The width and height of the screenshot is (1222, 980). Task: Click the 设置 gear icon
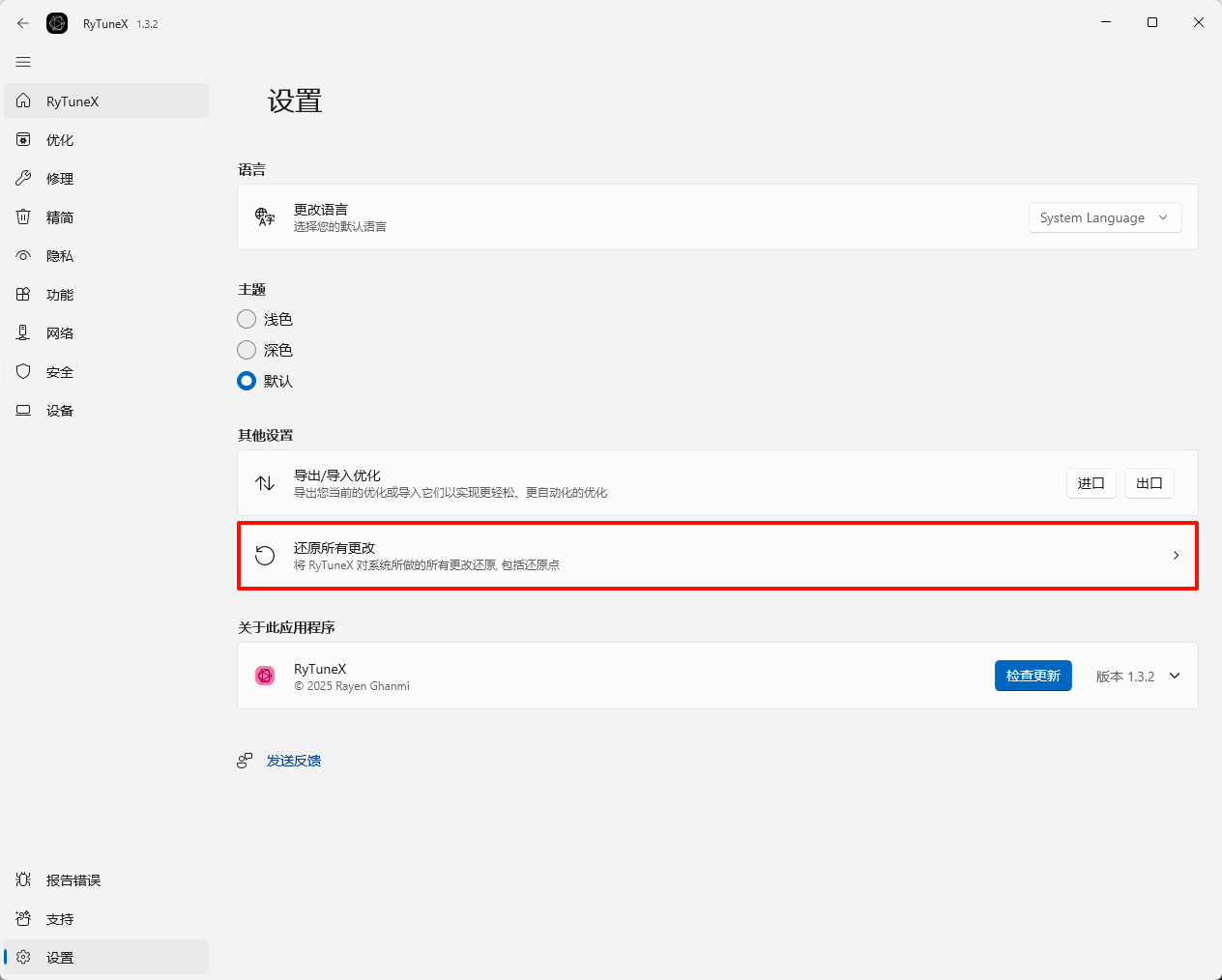pyautogui.click(x=23, y=957)
